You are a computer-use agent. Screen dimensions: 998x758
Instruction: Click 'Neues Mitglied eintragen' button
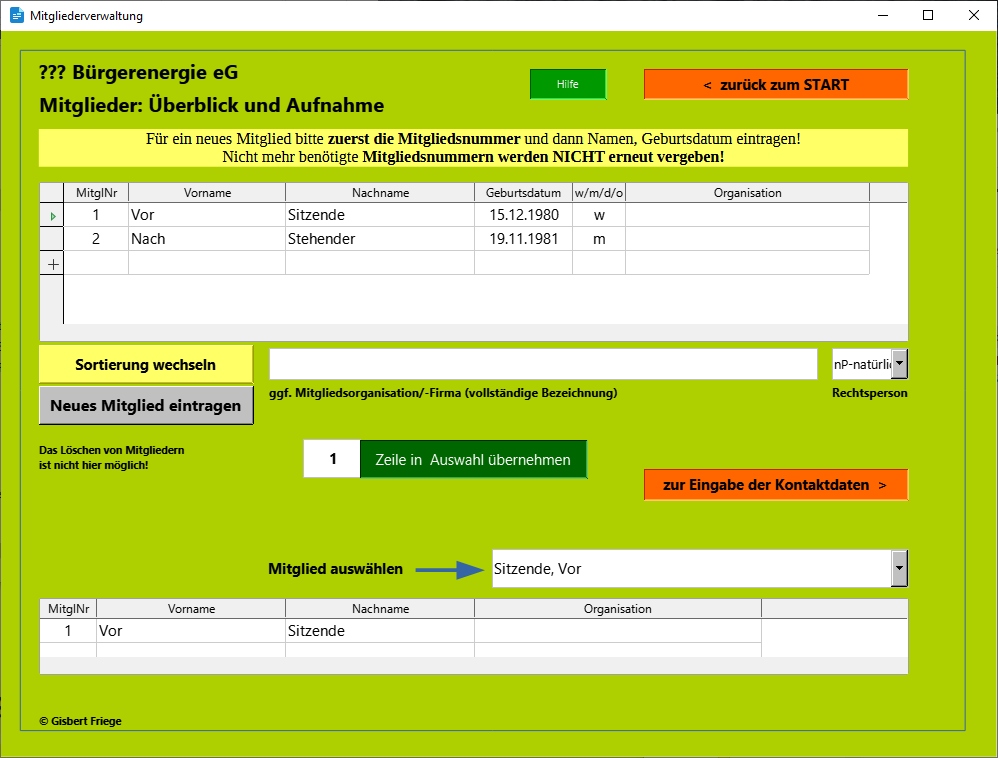pyautogui.click(x=146, y=405)
